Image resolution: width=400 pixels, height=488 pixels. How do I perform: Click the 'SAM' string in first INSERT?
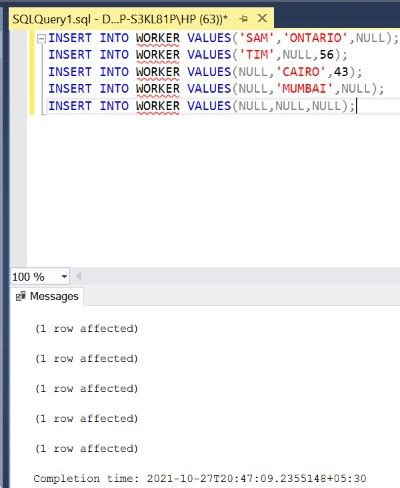257,38
